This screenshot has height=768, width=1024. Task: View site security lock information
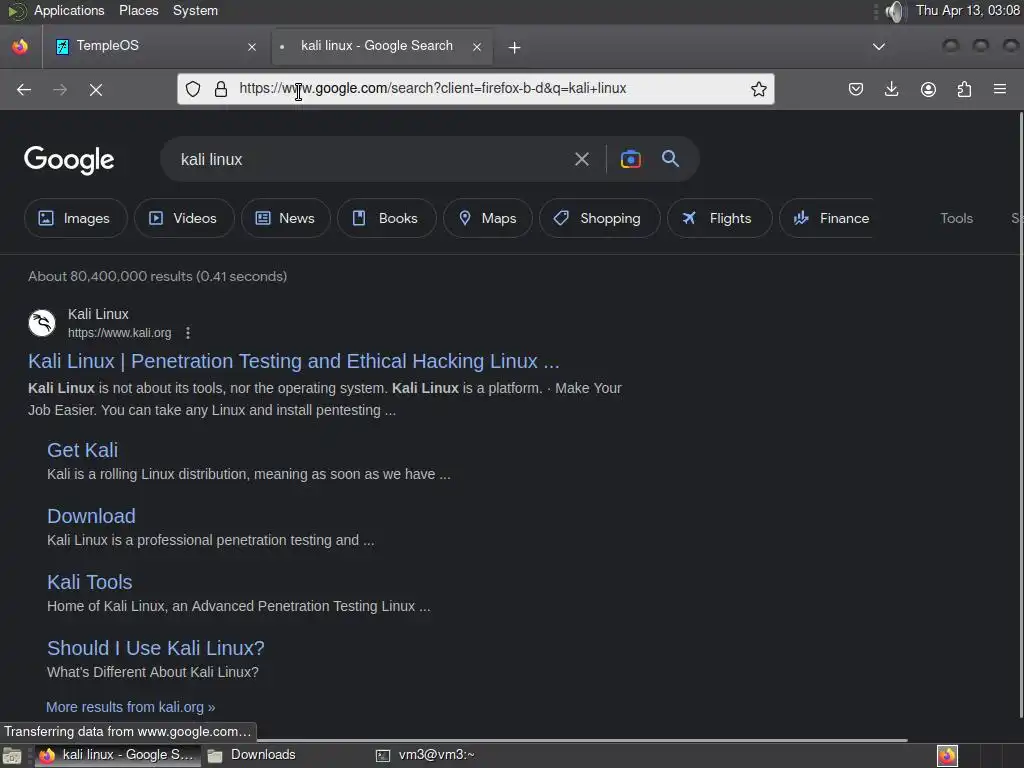[221, 89]
